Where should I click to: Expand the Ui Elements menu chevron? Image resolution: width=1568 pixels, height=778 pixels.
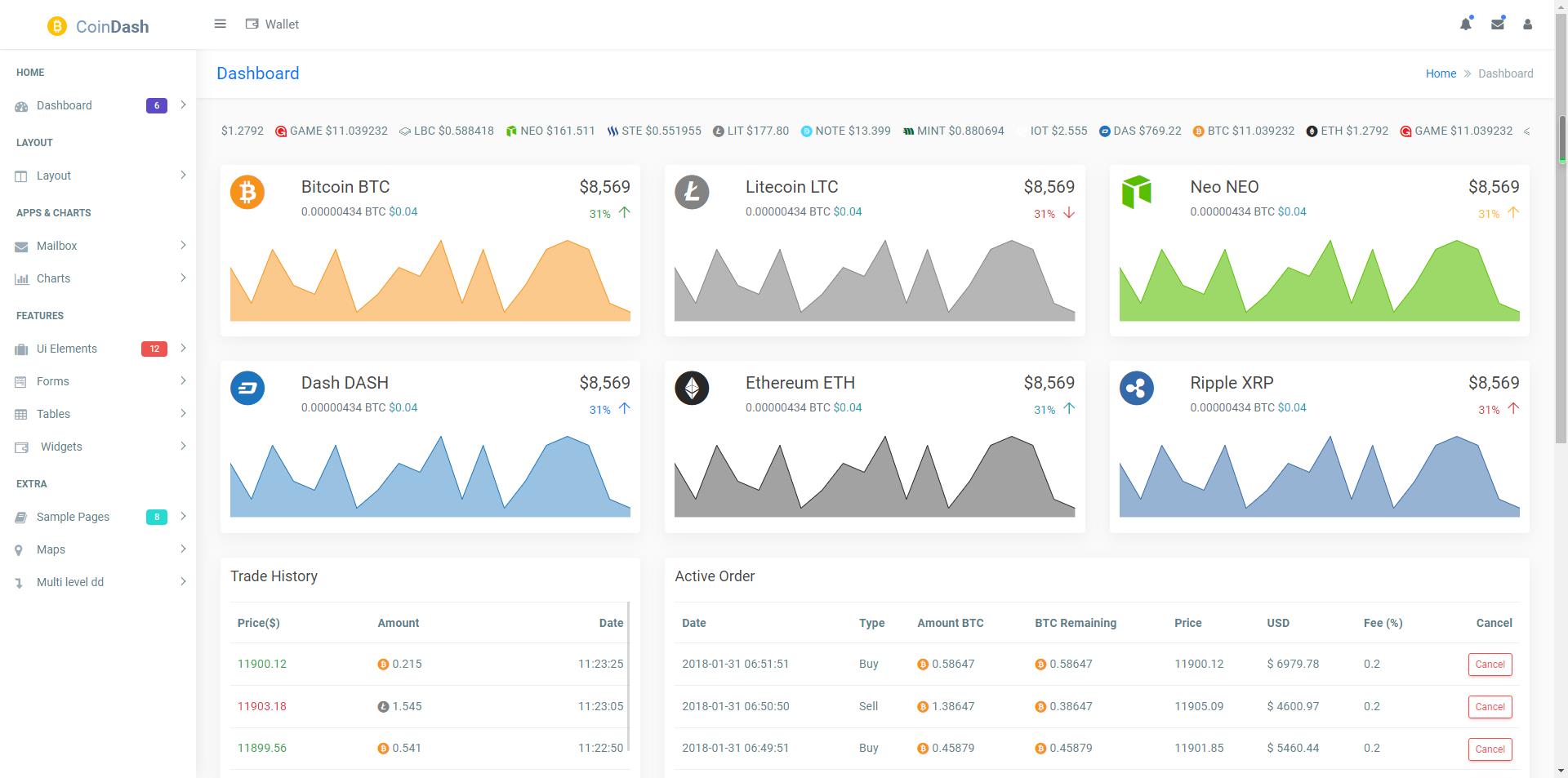coord(183,348)
